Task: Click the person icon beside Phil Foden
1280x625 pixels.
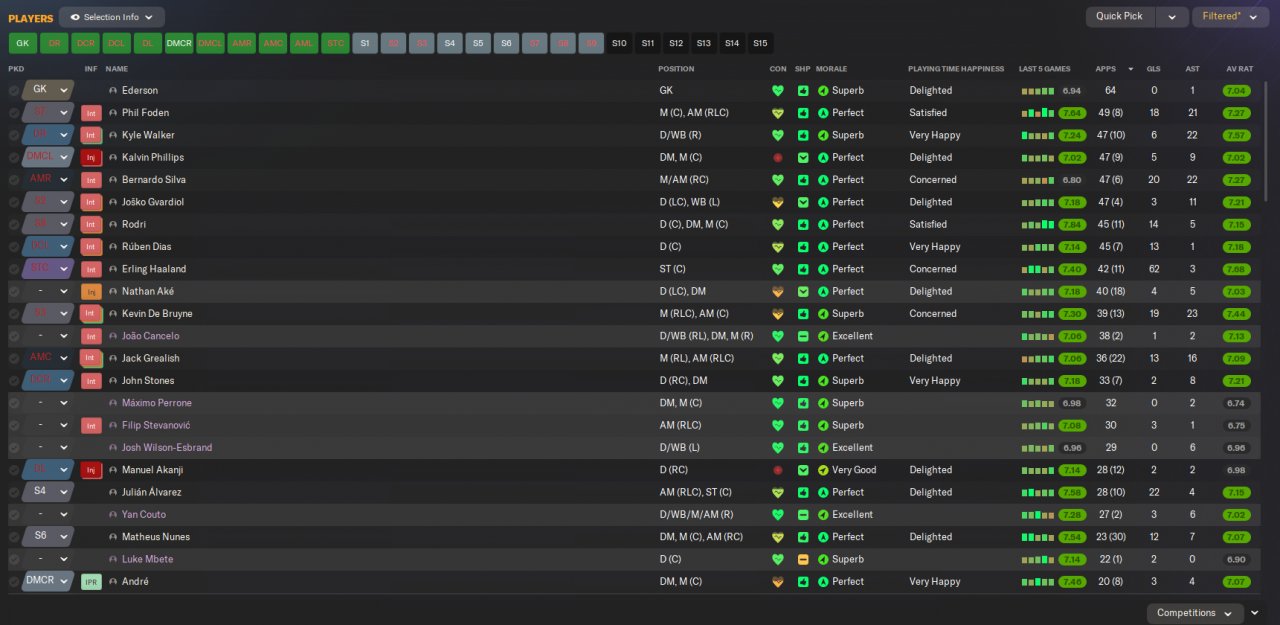Action: (113, 113)
